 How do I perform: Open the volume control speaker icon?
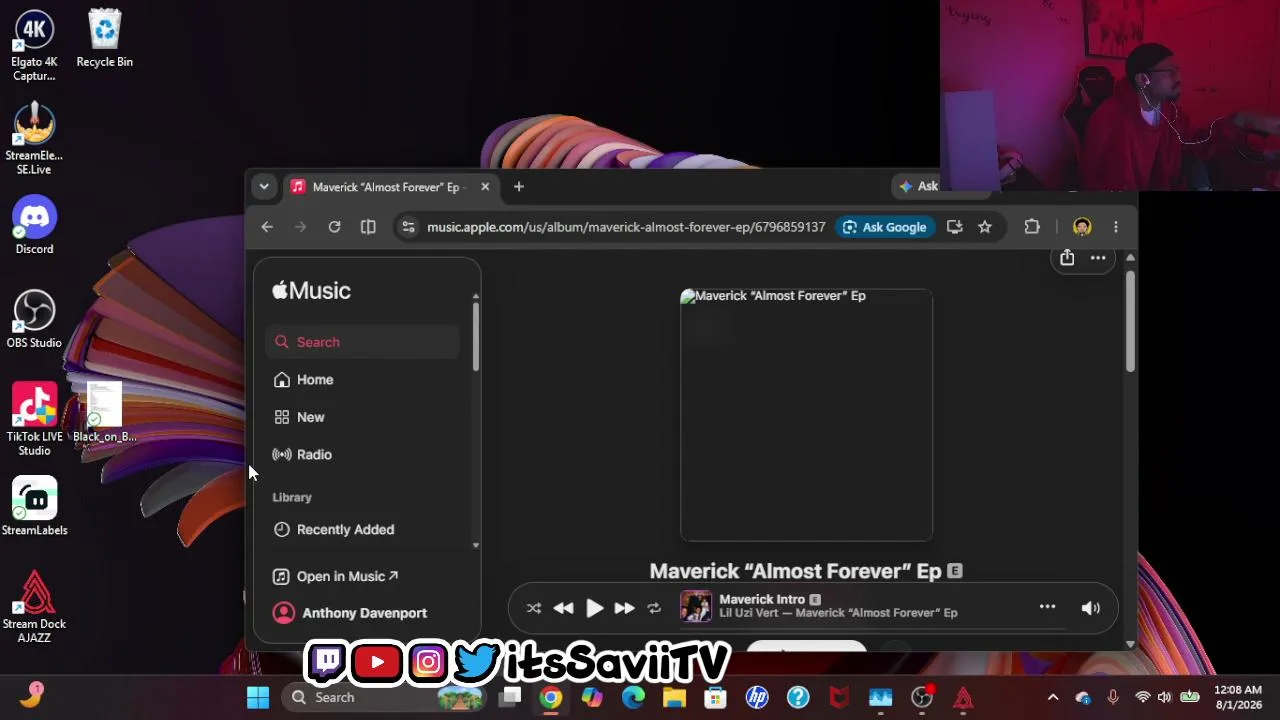point(1091,608)
